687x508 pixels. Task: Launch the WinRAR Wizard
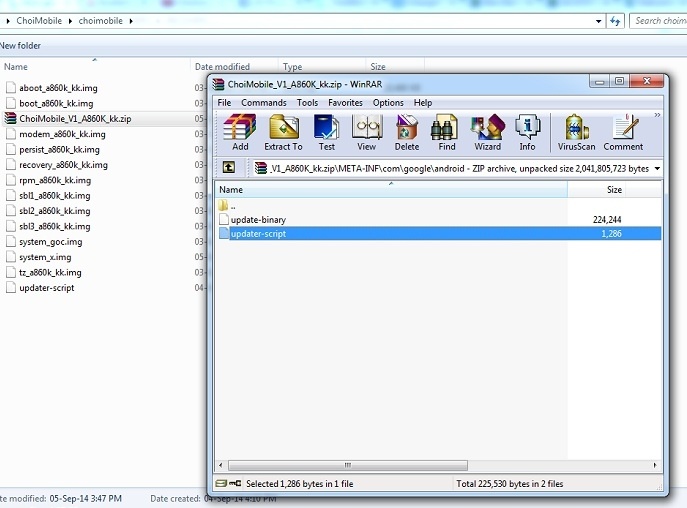tap(488, 132)
